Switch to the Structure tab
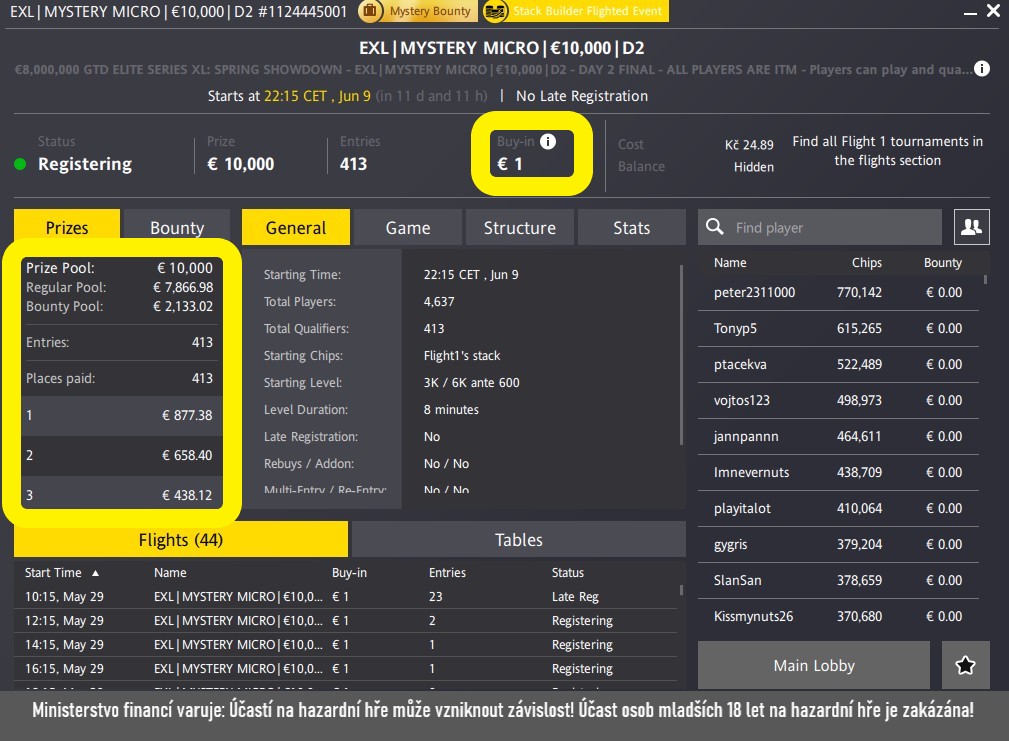1009x741 pixels. 519,227
